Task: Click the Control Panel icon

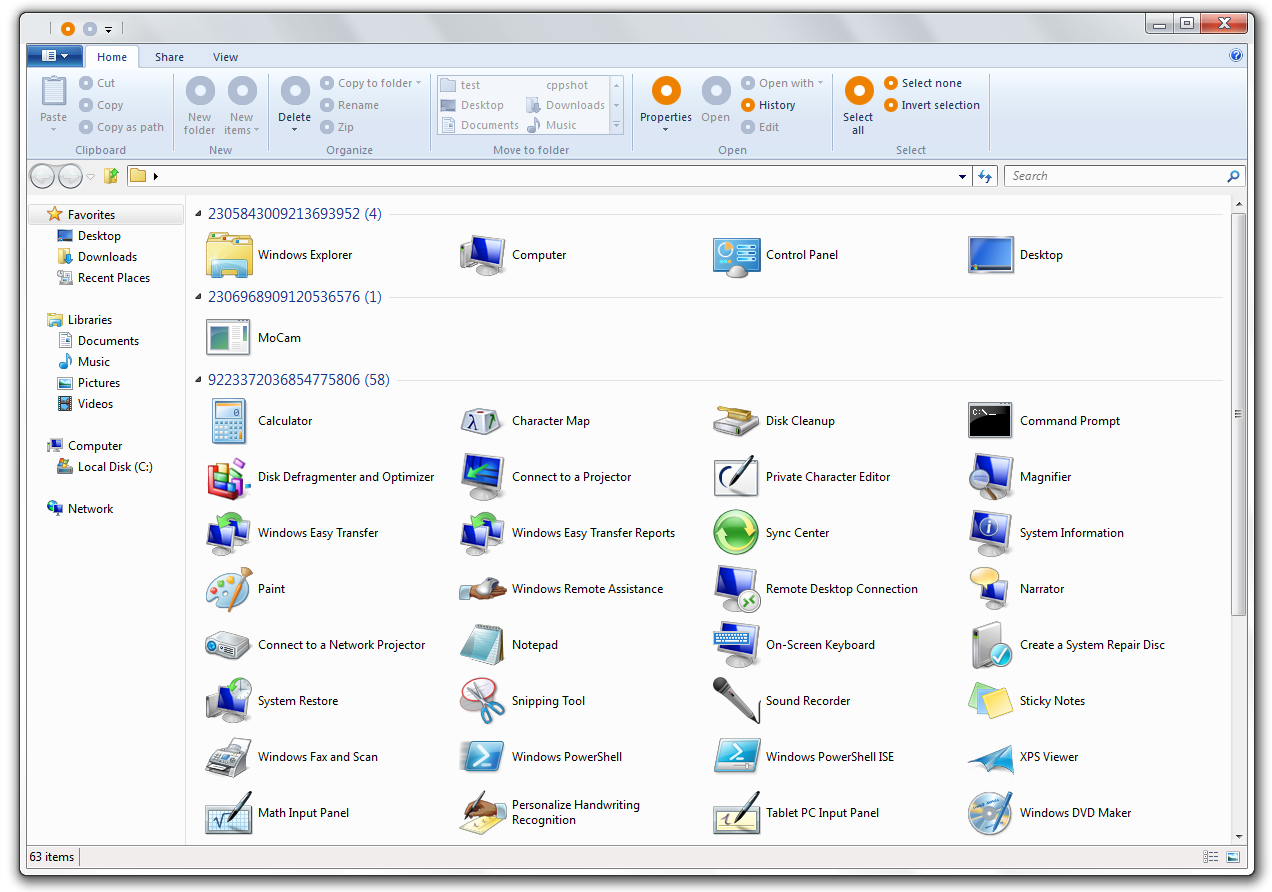Action: [737, 255]
